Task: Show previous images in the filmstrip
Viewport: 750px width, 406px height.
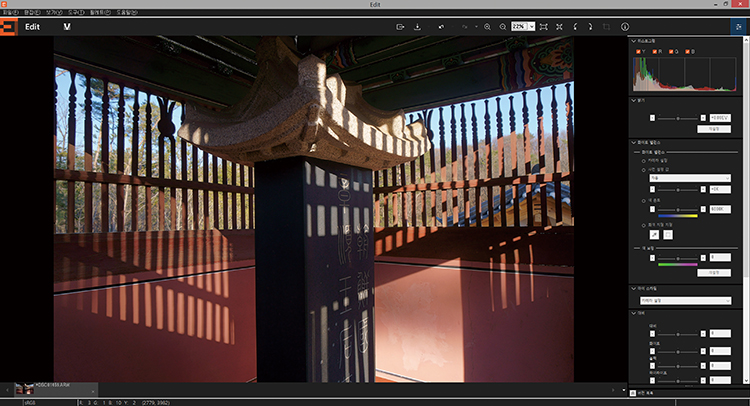Action: pyautogui.click(x=7, y=390)
